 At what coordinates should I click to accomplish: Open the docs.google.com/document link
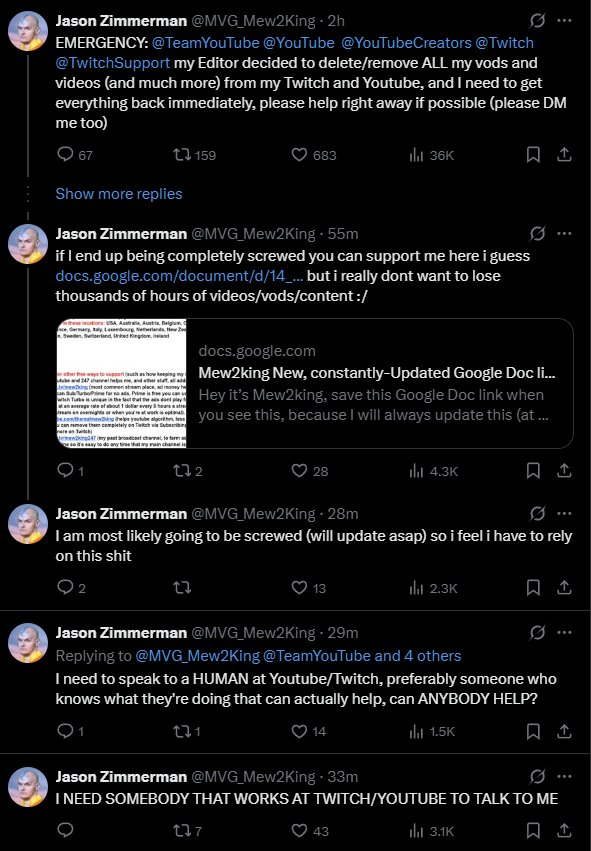tap(179, 276)
